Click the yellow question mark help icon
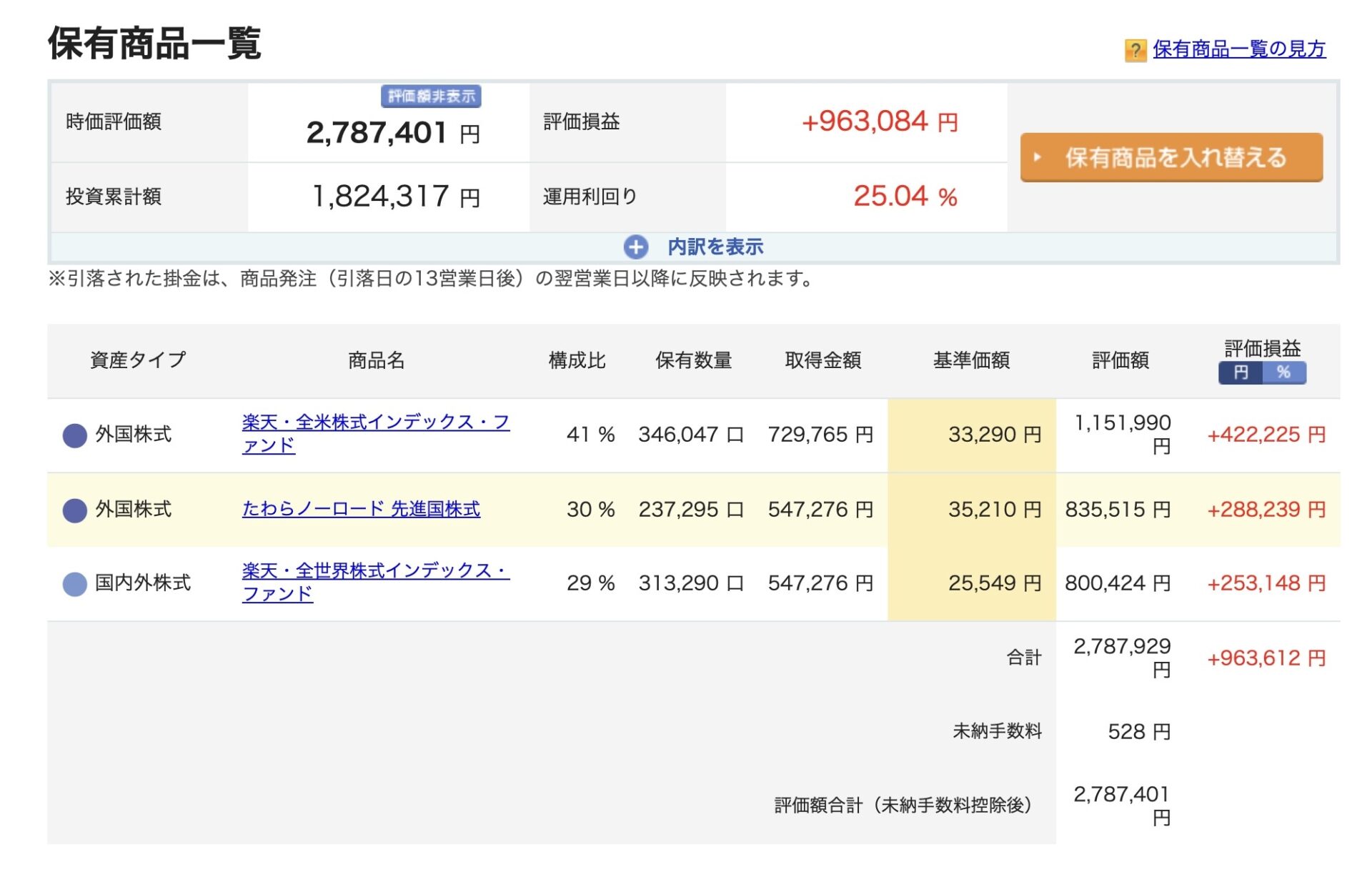Screen dimensions: 1372x882 pos(1135,50)
